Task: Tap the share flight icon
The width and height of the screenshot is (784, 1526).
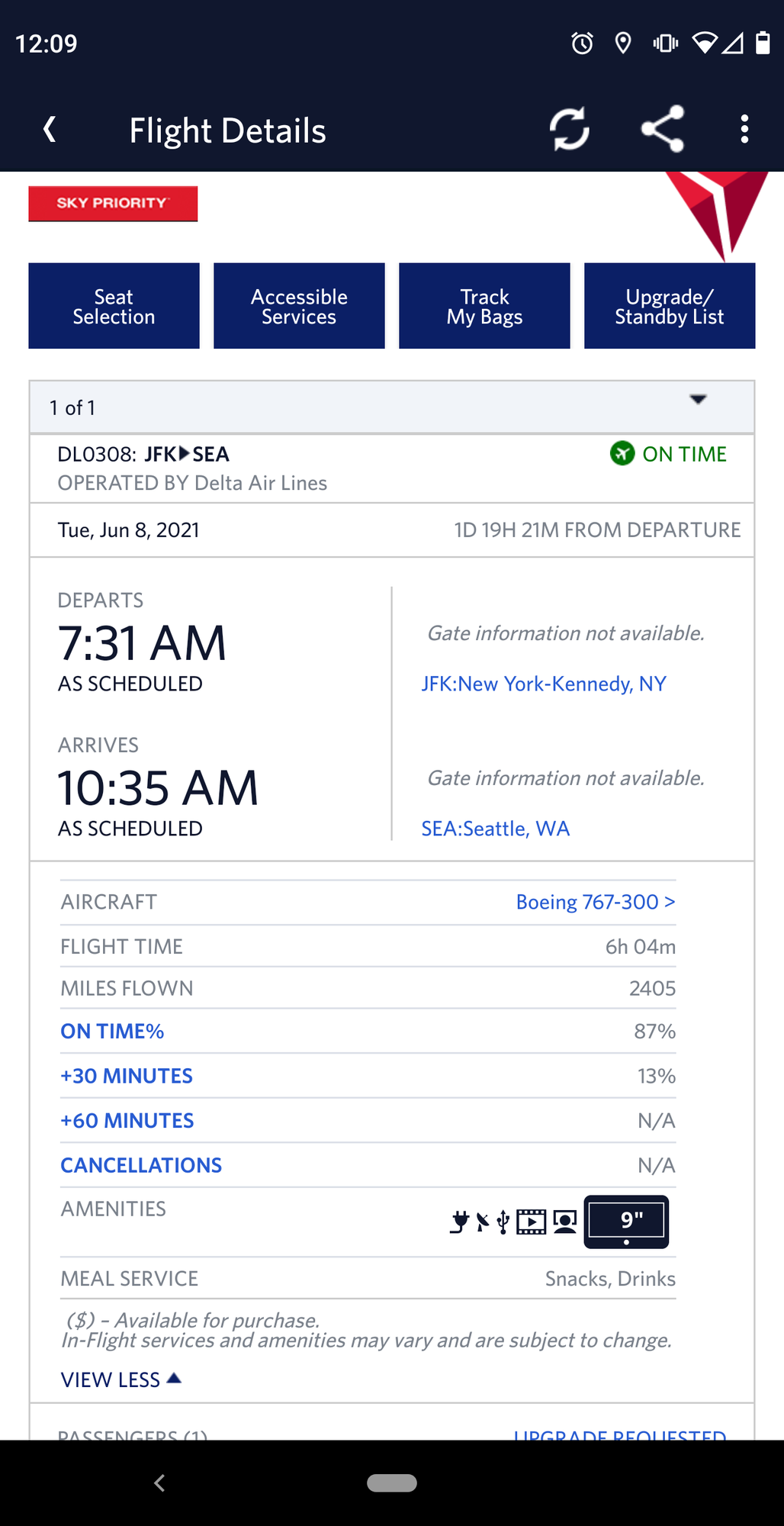Action: click(662, 129)
